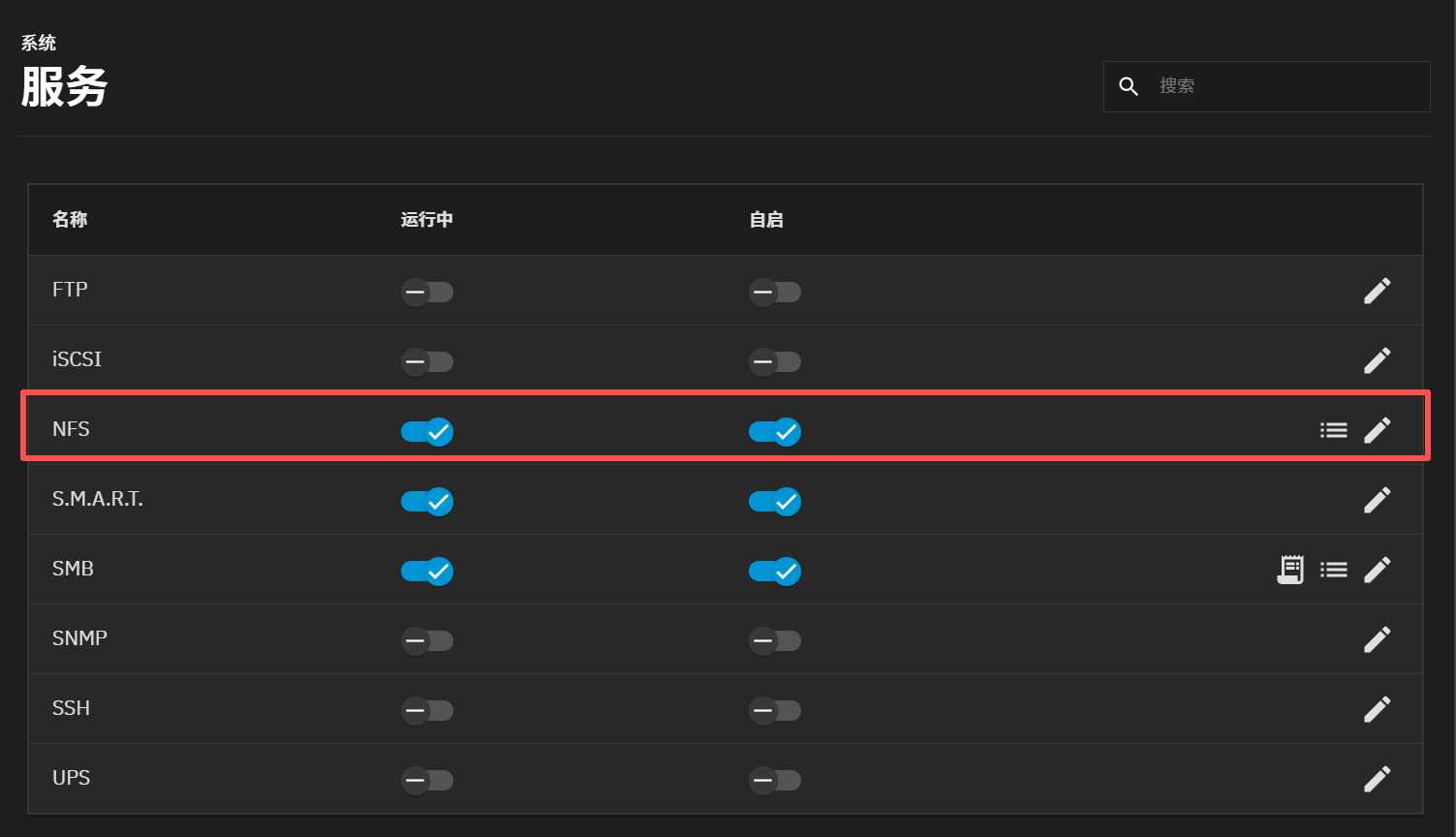The width and height of the screenshot is (1456, 837).
Task: Disable SMB auto-start toggle
Action: coord(775,571)
